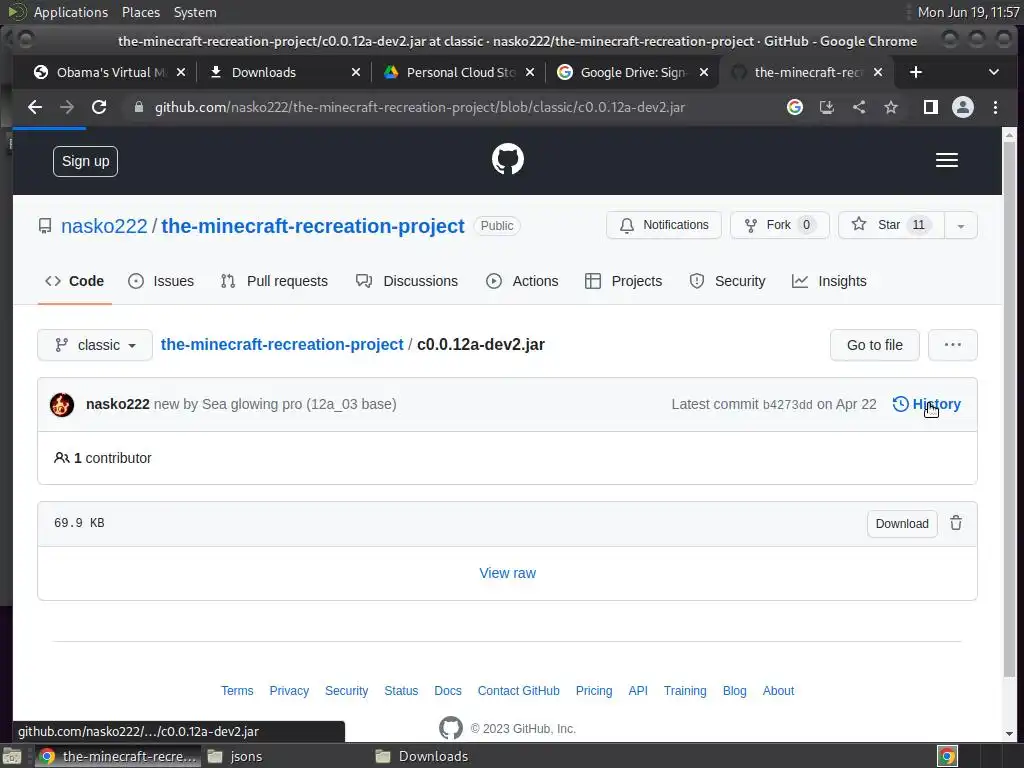Viewport: 1024px width, 768px height.
Task: Click the GitHub Octocat logo in header
Action: (x=507, y=159)
